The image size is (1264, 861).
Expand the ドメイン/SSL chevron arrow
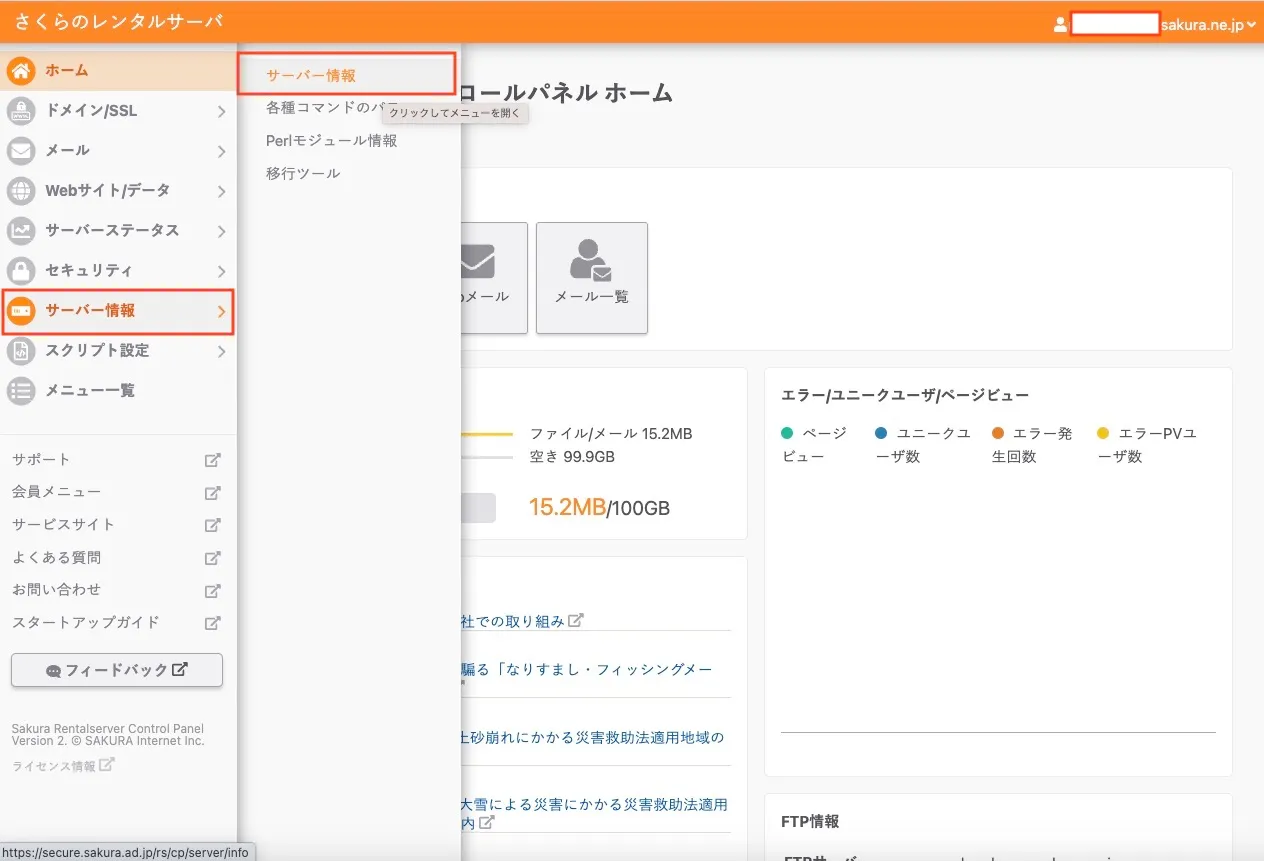(221, 111)
